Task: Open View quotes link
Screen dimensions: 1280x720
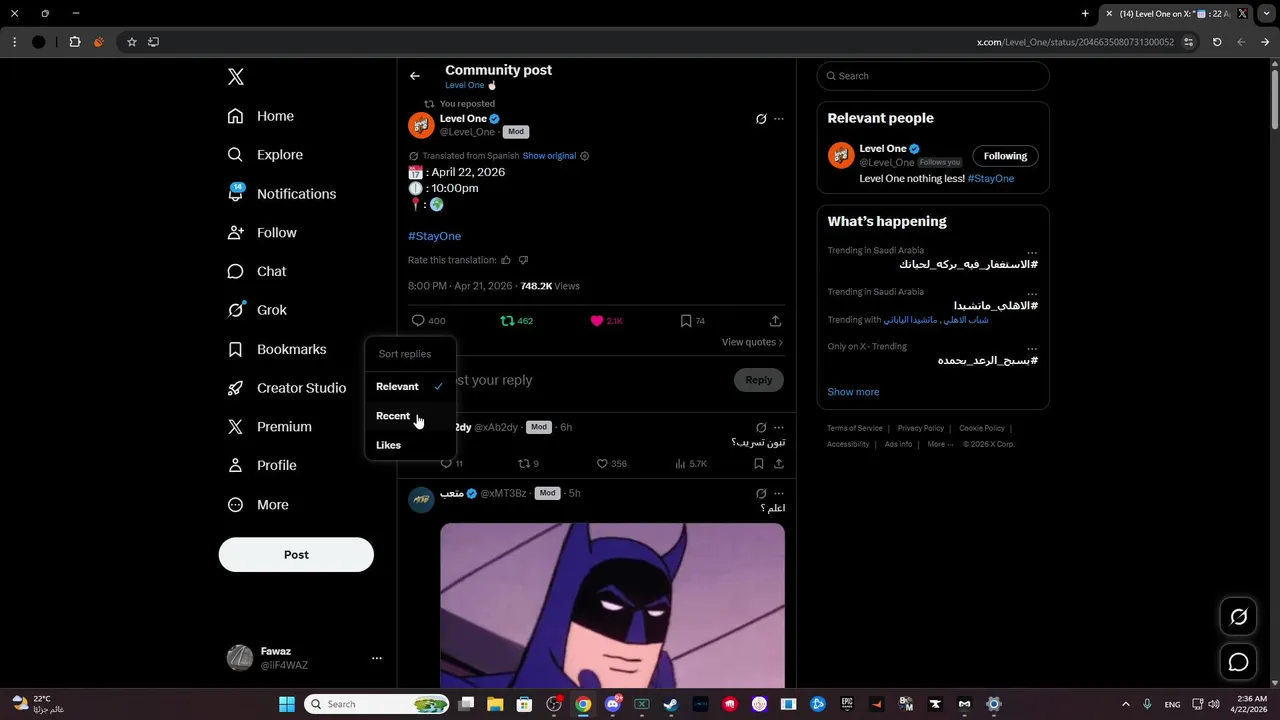Action: point(752,342)
